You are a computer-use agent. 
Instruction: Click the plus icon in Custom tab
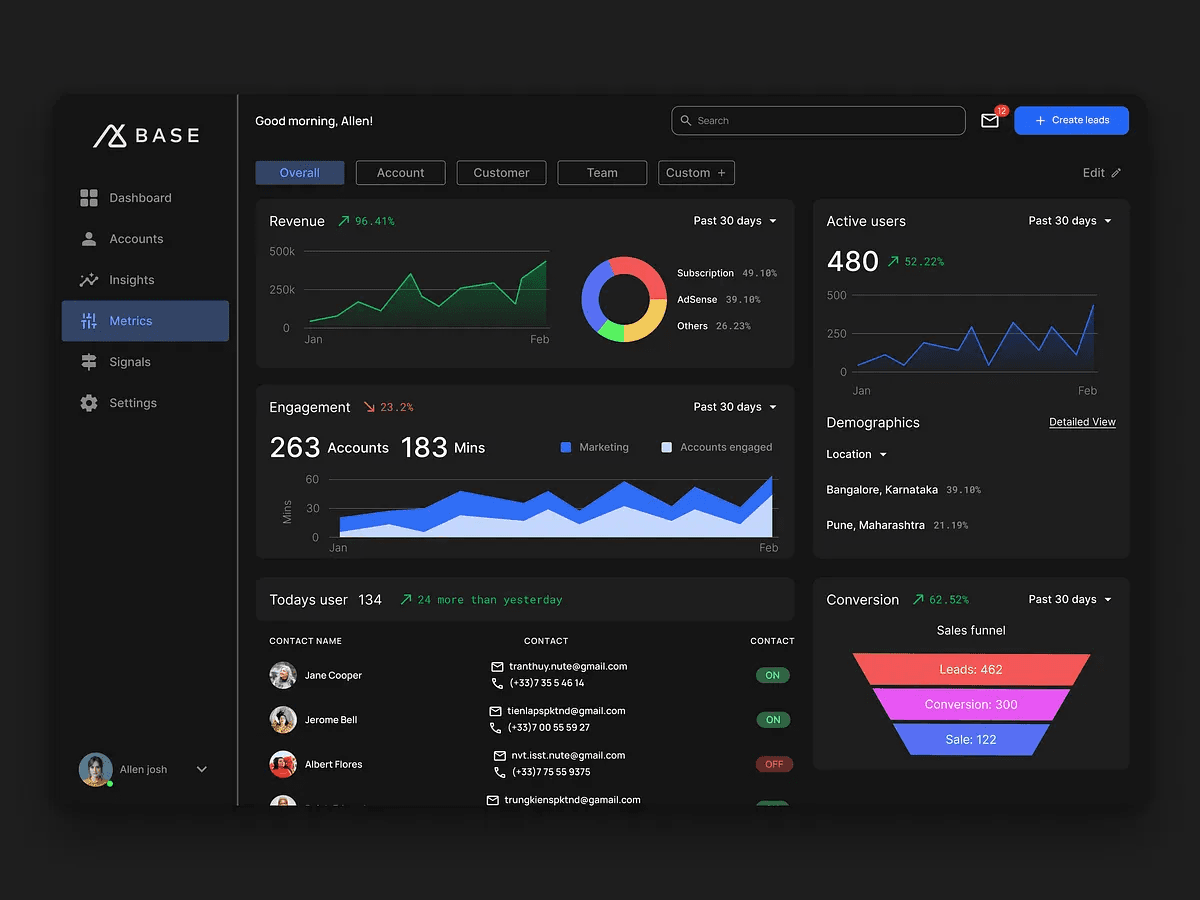click(x=722, y=173)
